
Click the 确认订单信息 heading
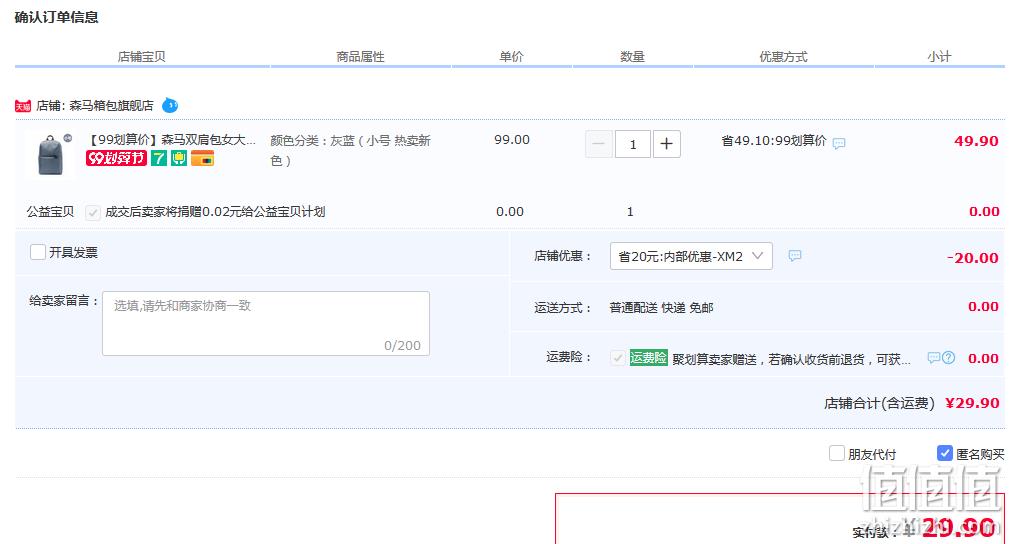pyautogui.click(x=57, y=17)
